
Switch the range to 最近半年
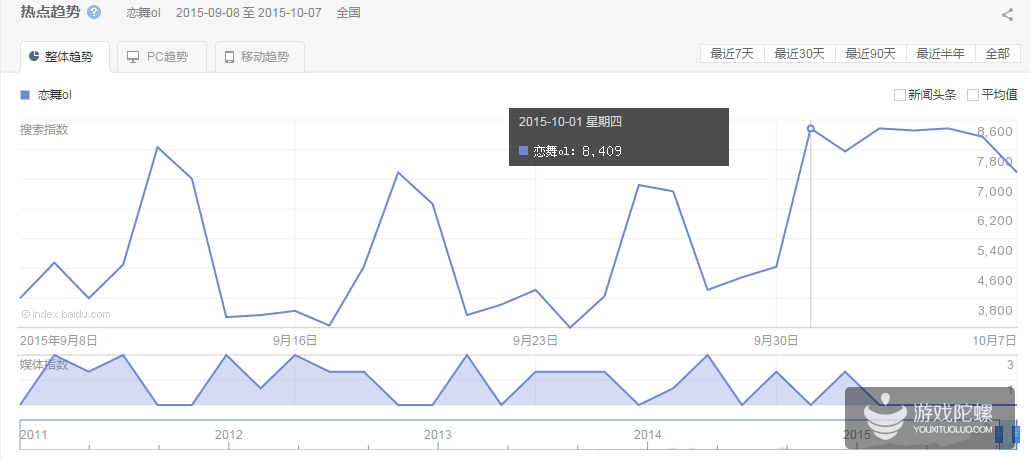coord(940,54)
